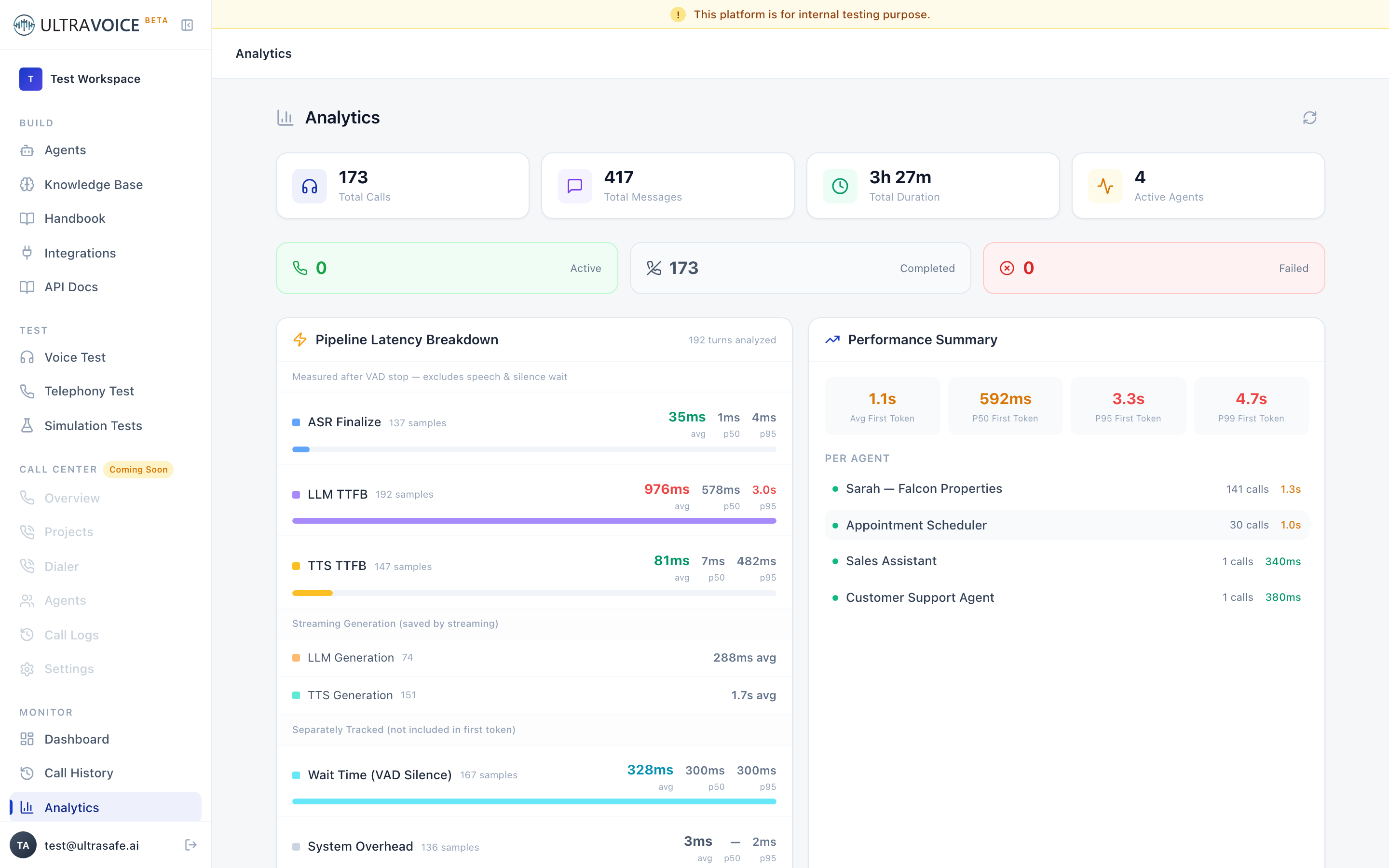Click the lightning bolt Pipeline Latency icon
Viewport: 1389px width, 868px height.
tap(300, 340)
